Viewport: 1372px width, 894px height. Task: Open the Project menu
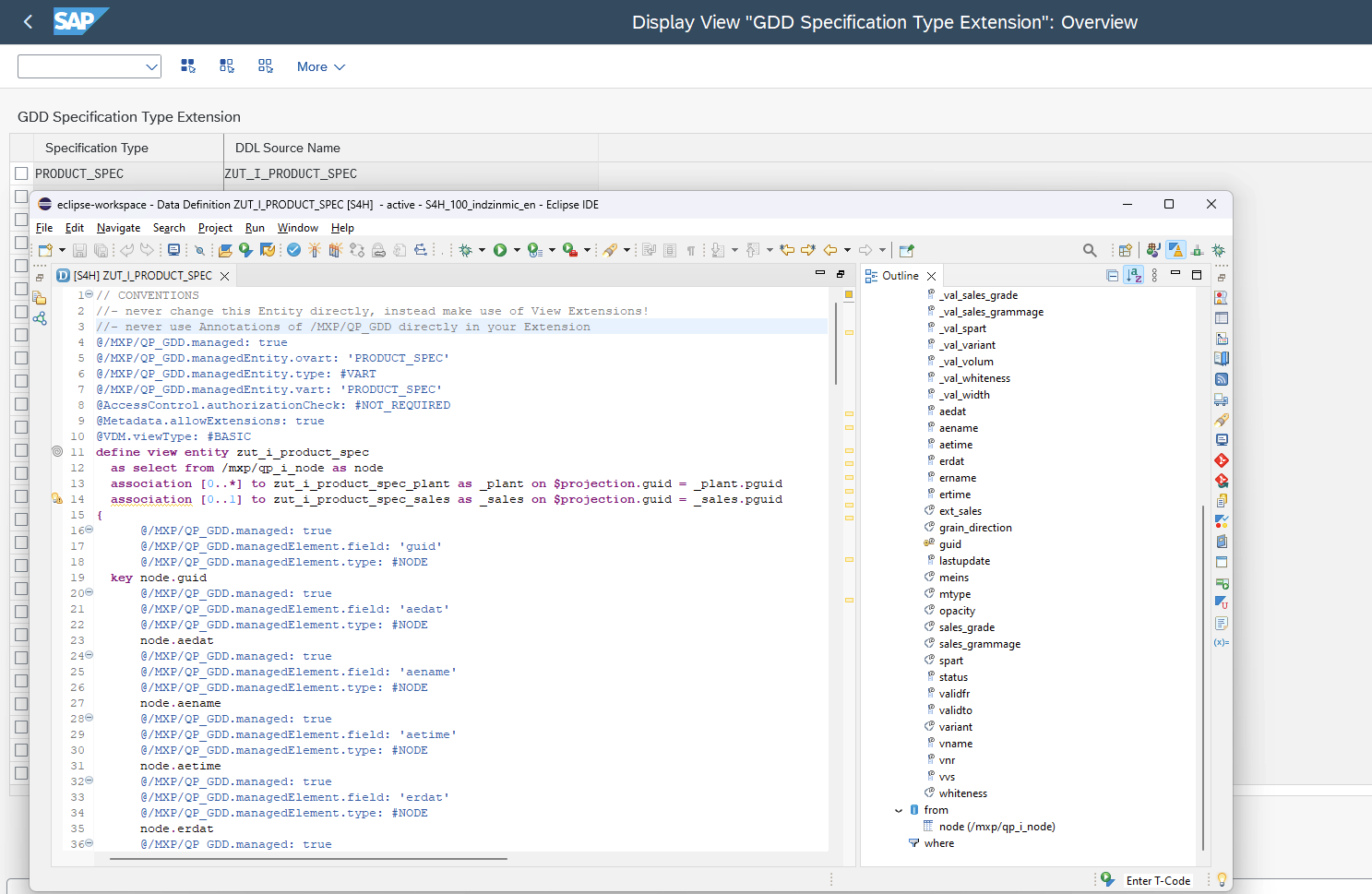(x=215, y=228)
